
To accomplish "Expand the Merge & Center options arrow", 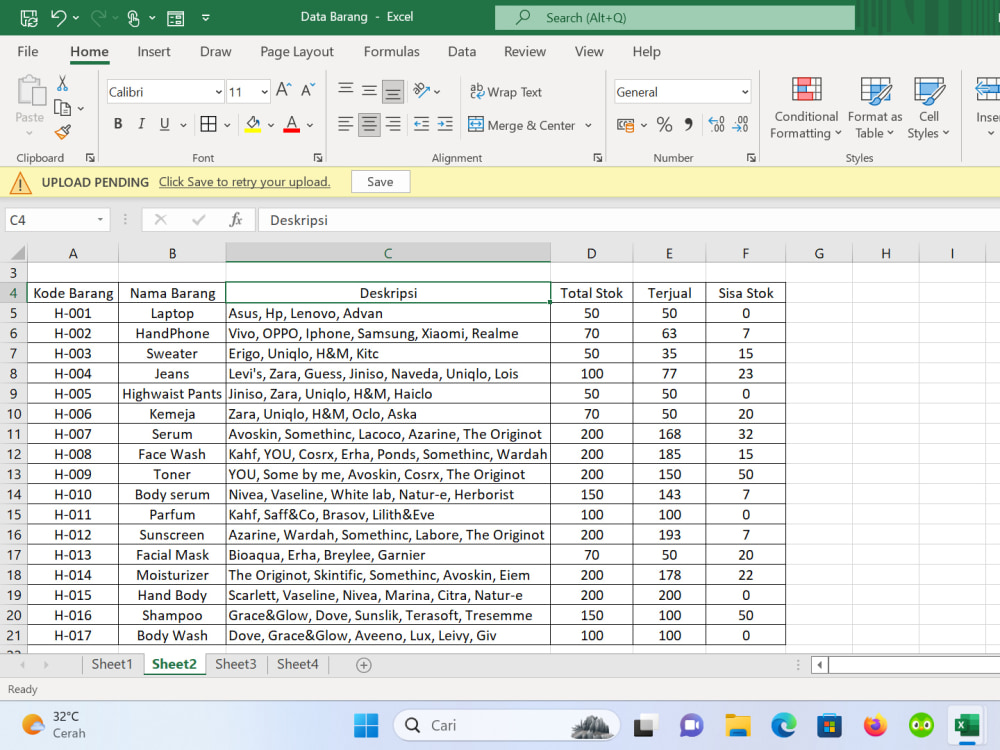I will coord(588,125).
